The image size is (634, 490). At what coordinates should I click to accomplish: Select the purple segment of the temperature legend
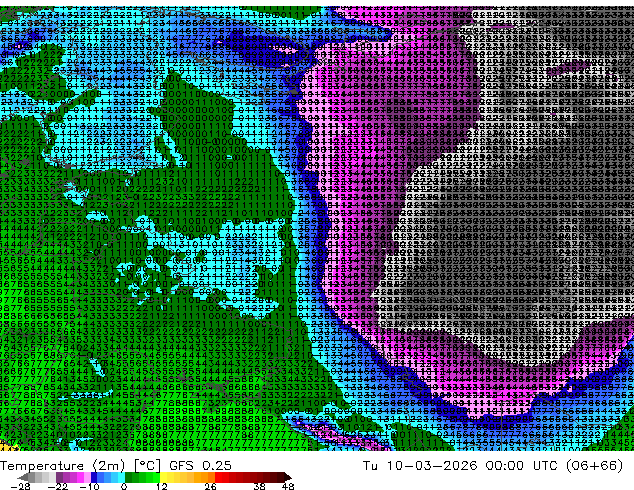pos(73,477)
